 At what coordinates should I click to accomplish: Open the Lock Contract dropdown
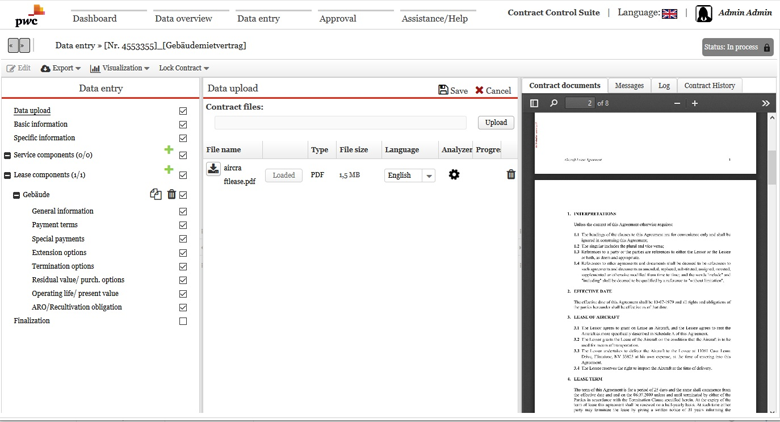pyautogui.click(x=184, y=68)
